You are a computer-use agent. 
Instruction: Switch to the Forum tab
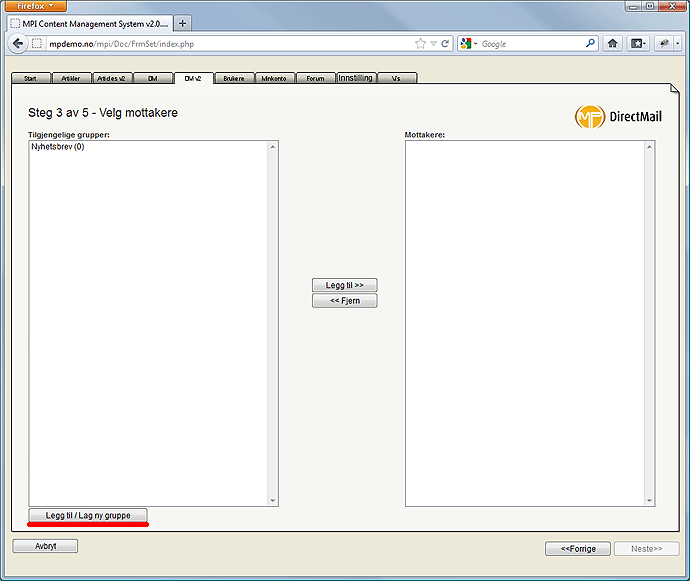click(x=316, y=78)
